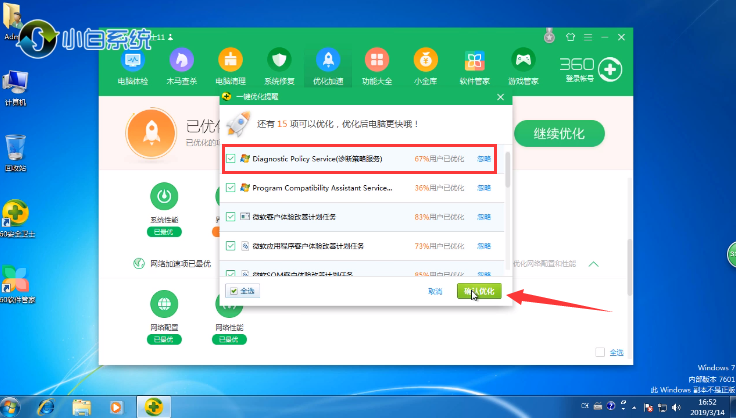Open Action Center flag tray icon
736x418 pixels.
pyautogui.click(x=648, y=407)
